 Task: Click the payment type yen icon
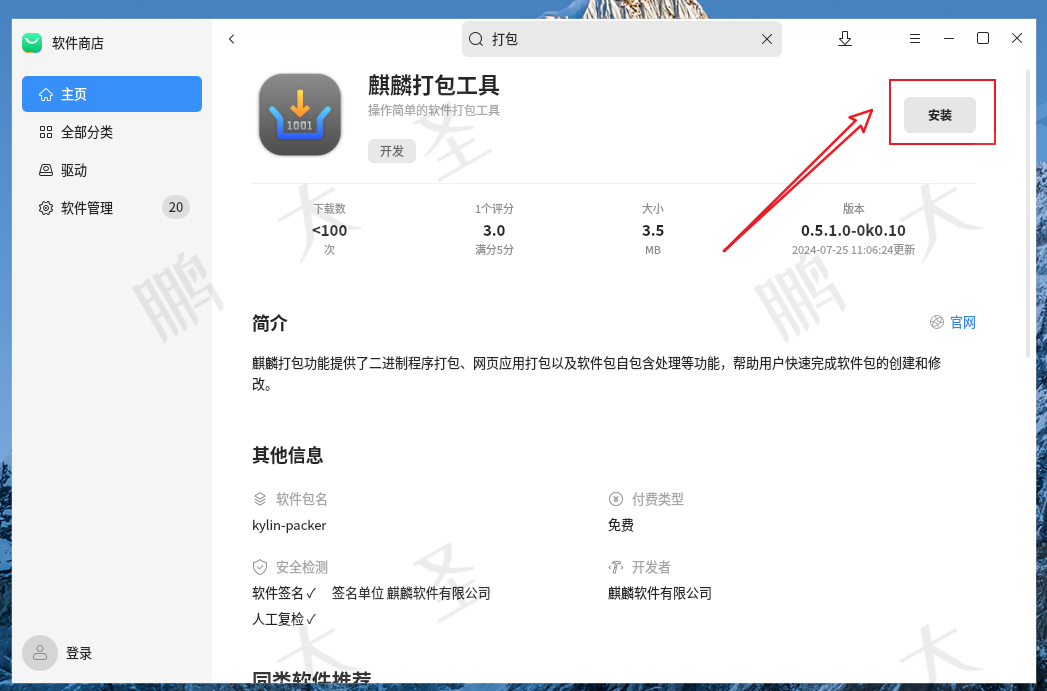click(616, 499)
